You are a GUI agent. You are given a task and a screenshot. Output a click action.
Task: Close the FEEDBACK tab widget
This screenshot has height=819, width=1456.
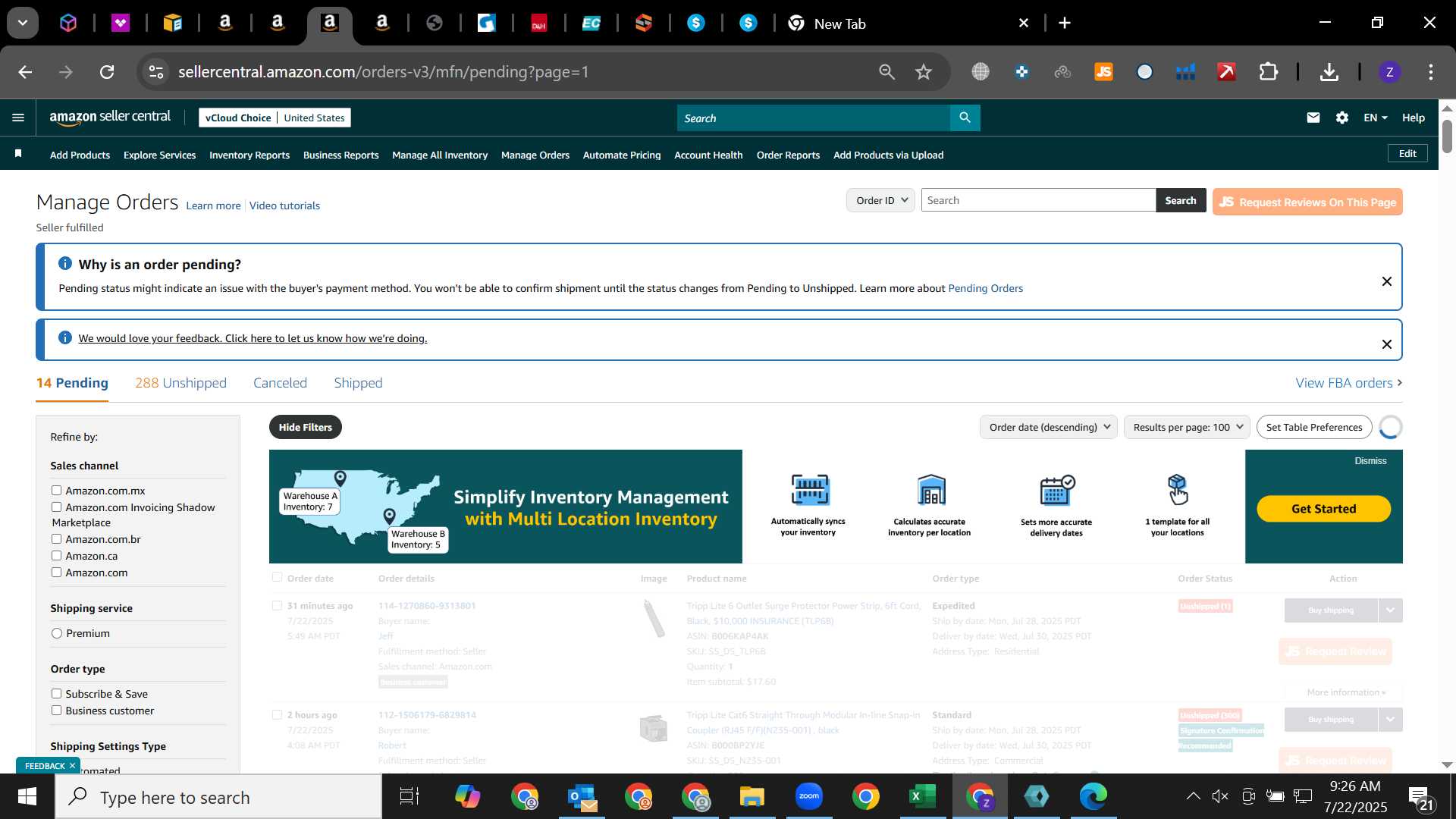[73, 766]
